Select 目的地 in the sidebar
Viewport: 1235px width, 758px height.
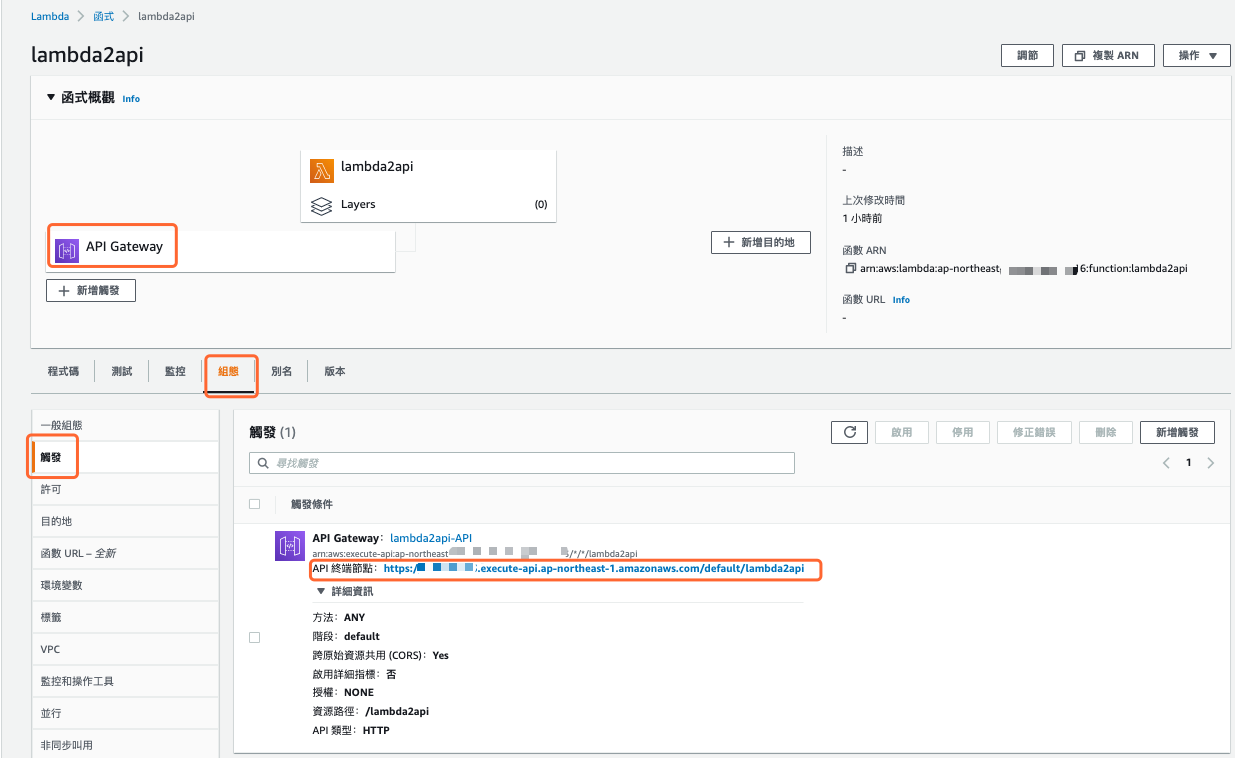[x=125, y=521]
